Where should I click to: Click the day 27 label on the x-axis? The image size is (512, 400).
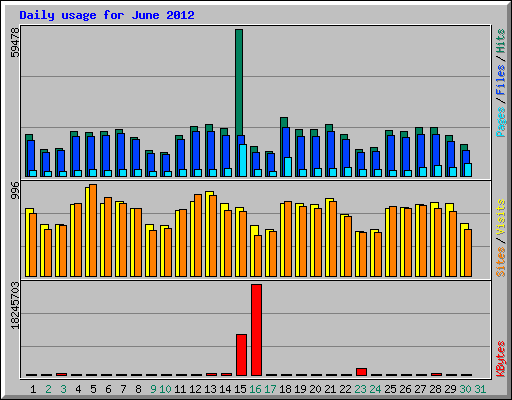420,389
